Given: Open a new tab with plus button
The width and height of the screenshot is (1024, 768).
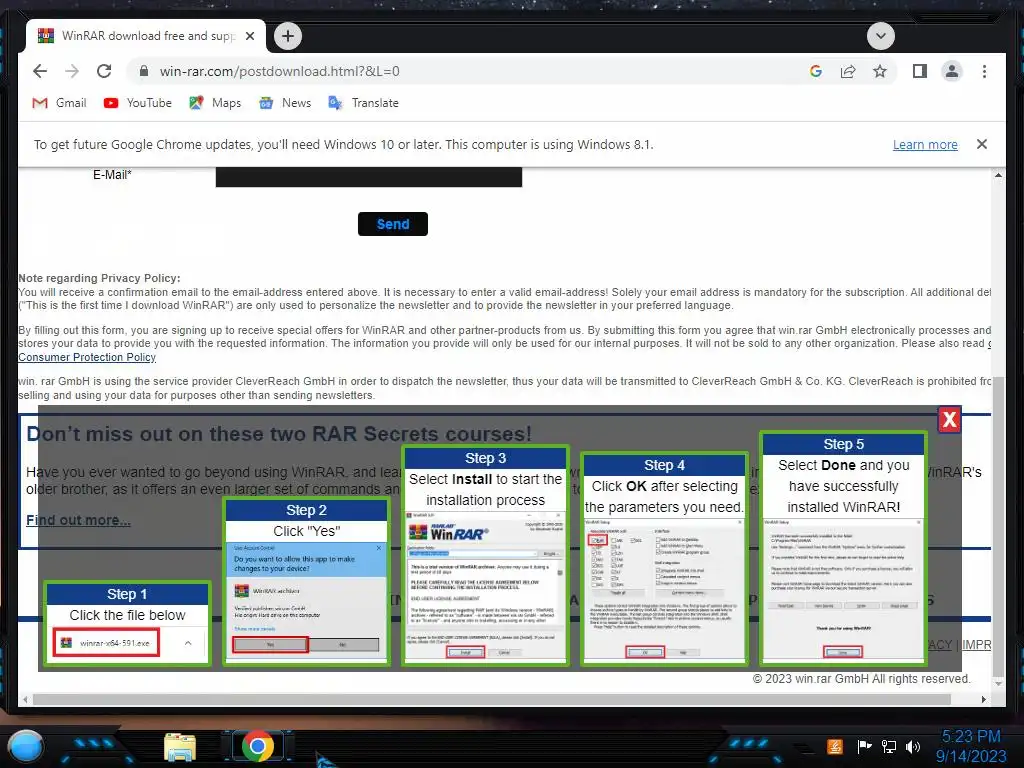Looking at the screenshot, I should click(x=288, y=36).
